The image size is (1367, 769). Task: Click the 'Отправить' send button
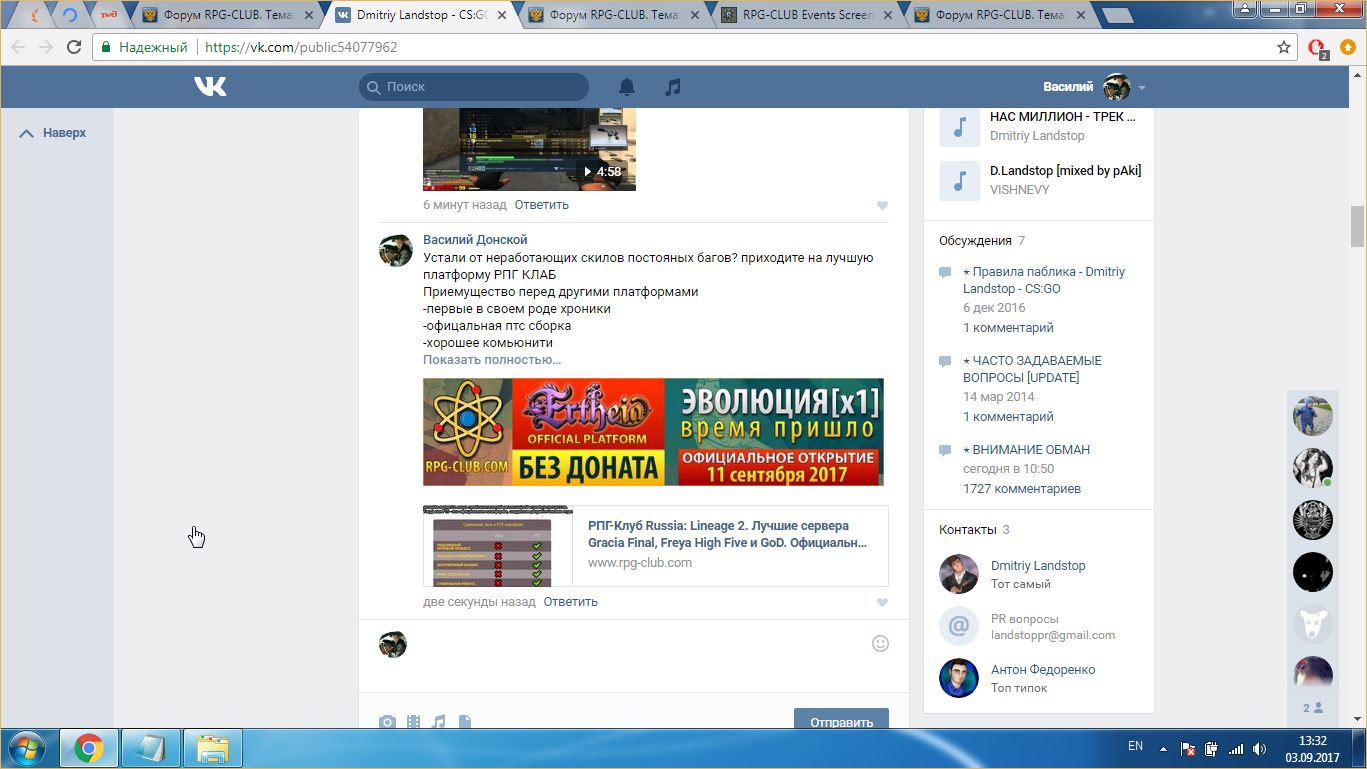pos(840,720)
